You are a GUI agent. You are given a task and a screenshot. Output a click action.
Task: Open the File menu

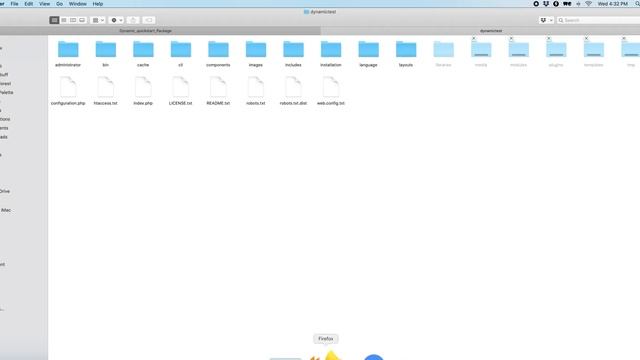14,4
